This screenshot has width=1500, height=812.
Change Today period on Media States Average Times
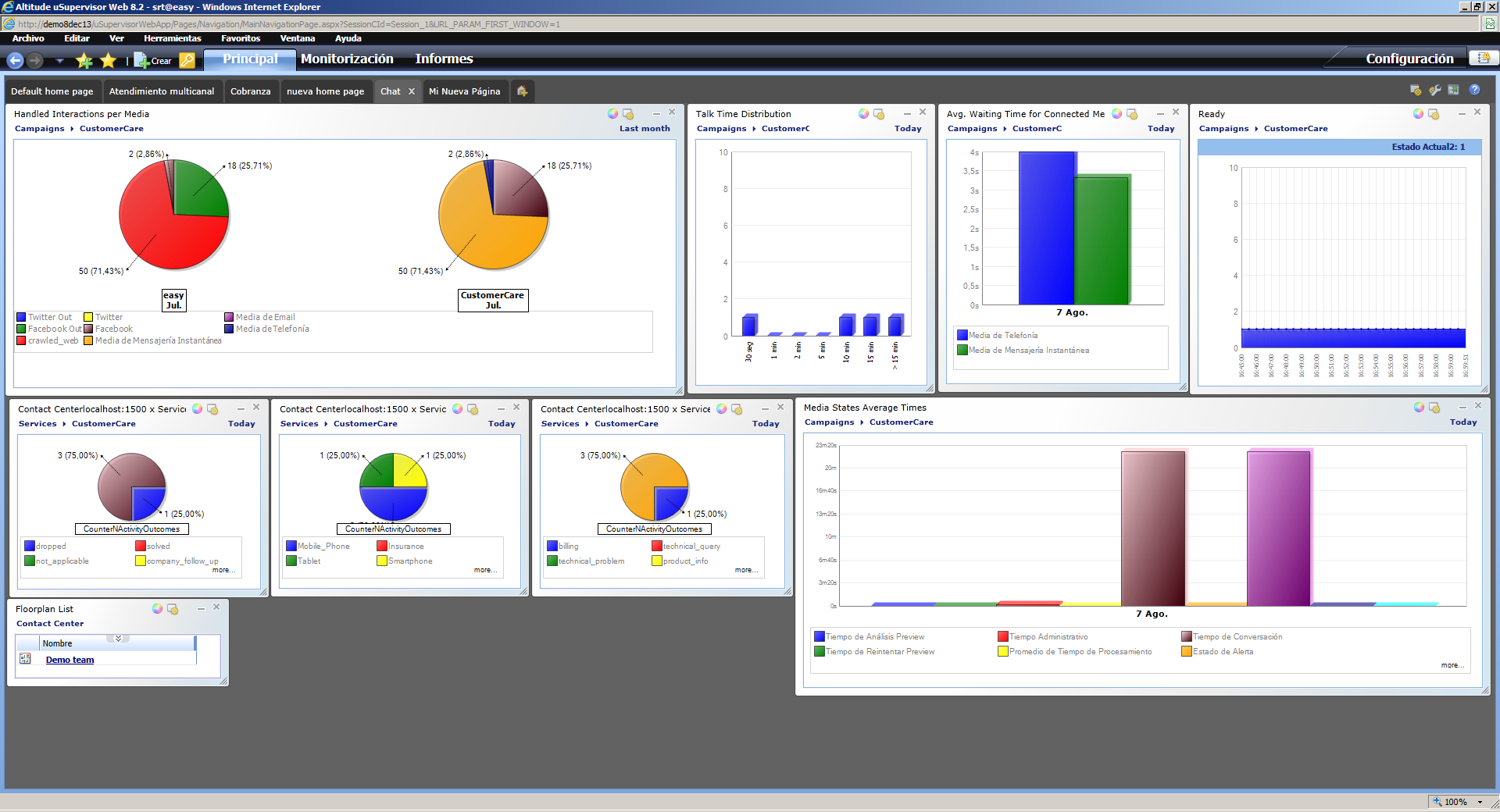(1463, 422)
